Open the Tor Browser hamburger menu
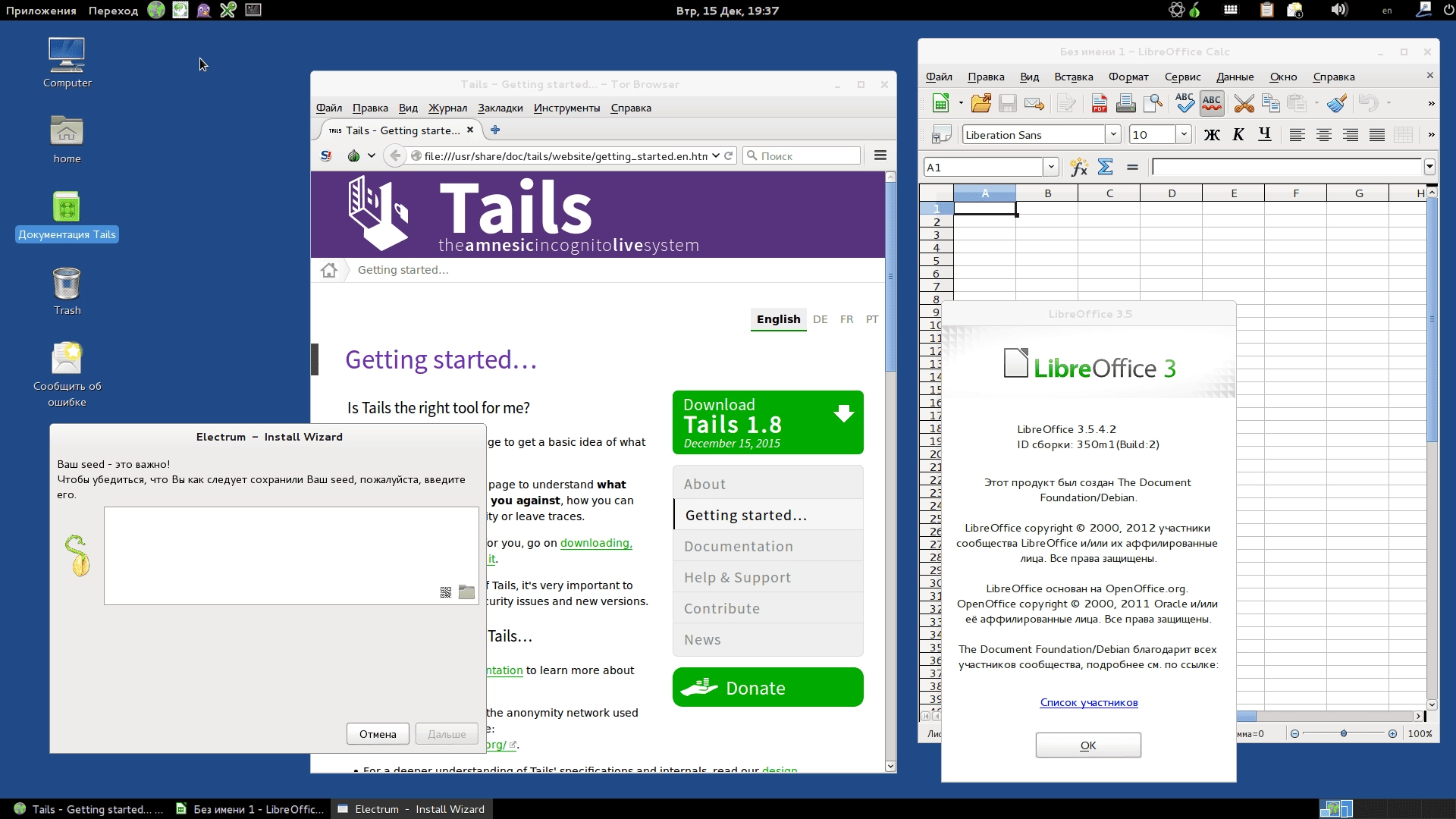This screenshot has width=1456, height=819. (880, 155)
